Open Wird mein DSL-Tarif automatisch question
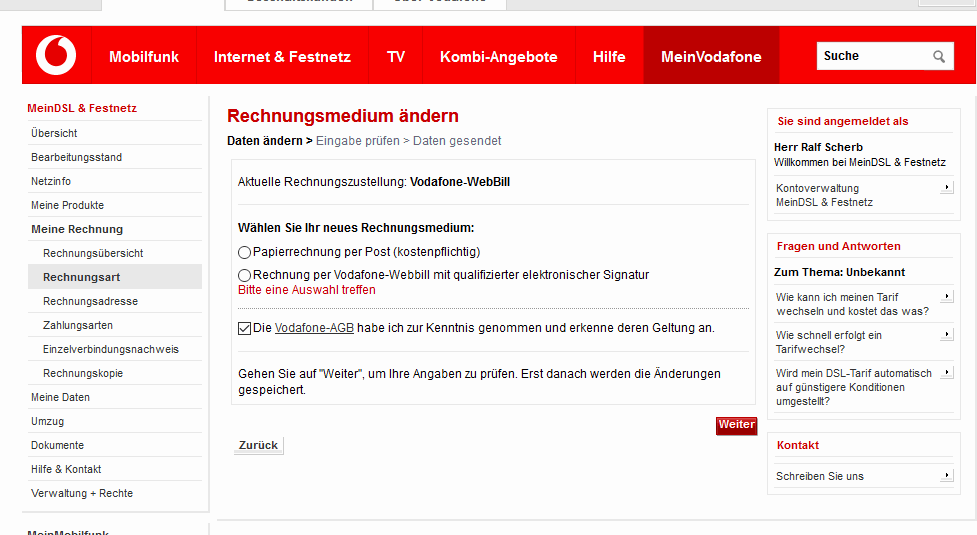Screen dimensions: 977x535 [854, 387]
